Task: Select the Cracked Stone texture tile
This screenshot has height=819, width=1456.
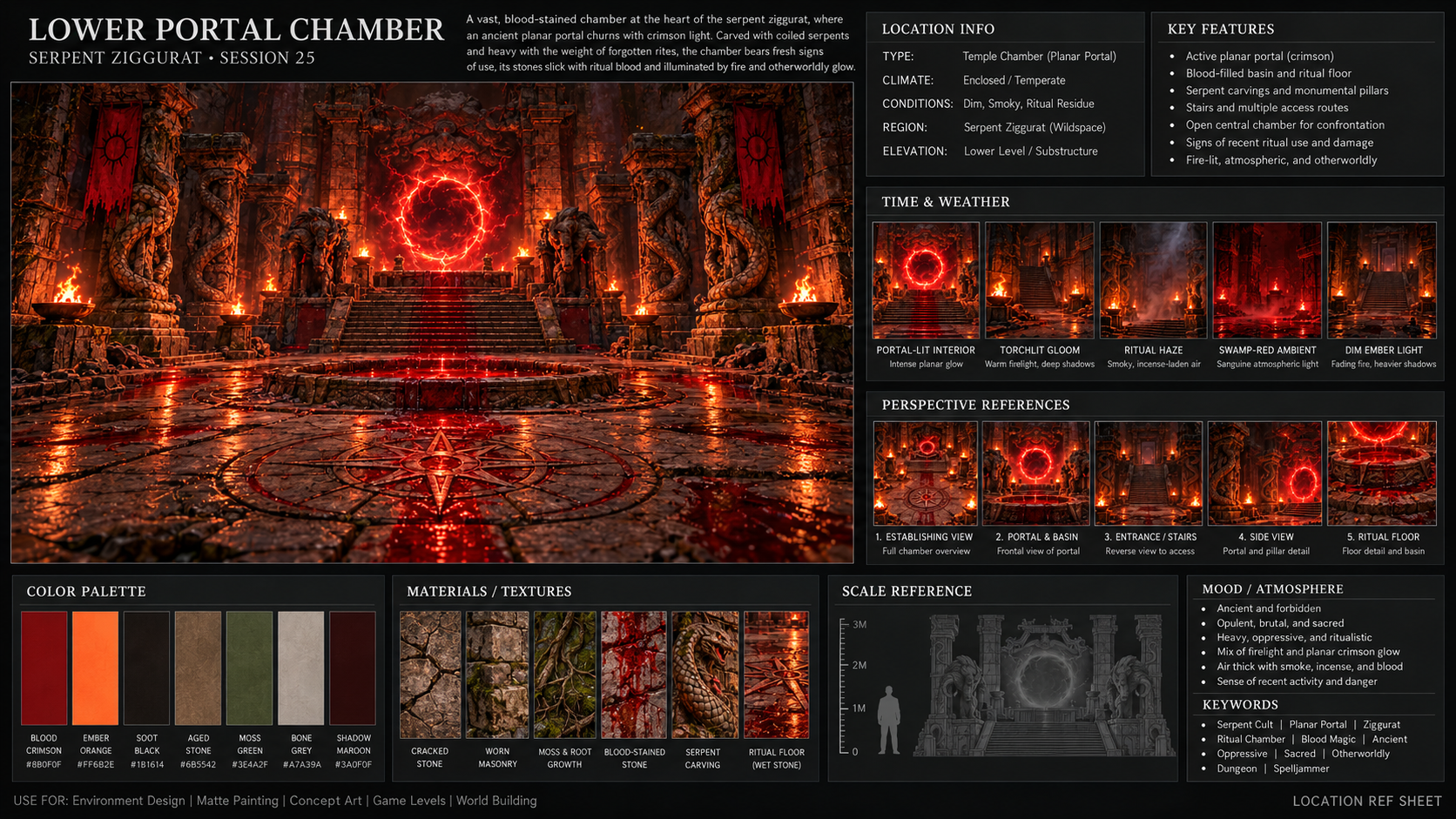Action: click(430, 675)
